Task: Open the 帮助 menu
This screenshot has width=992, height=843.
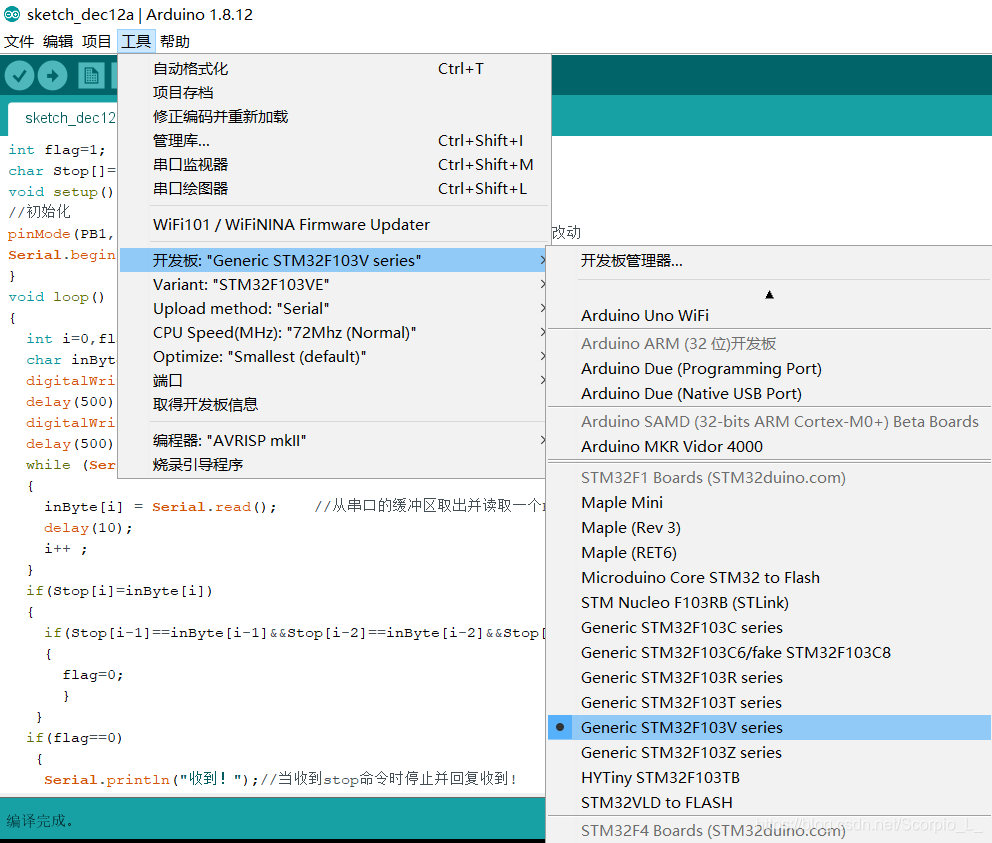Action: [x=175, y=42]
